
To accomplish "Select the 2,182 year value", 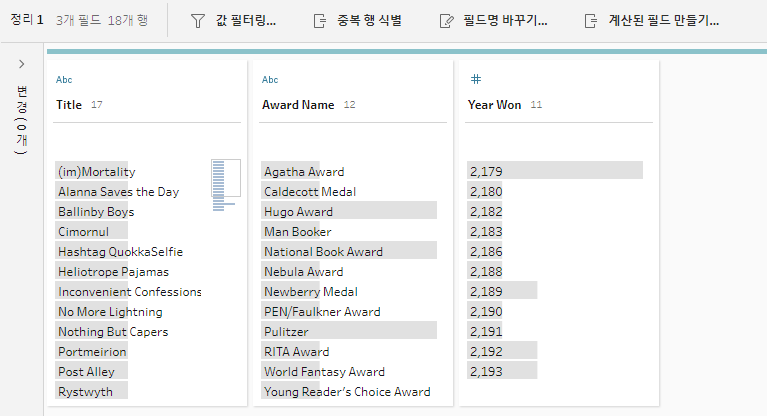I will pos(486,212).
